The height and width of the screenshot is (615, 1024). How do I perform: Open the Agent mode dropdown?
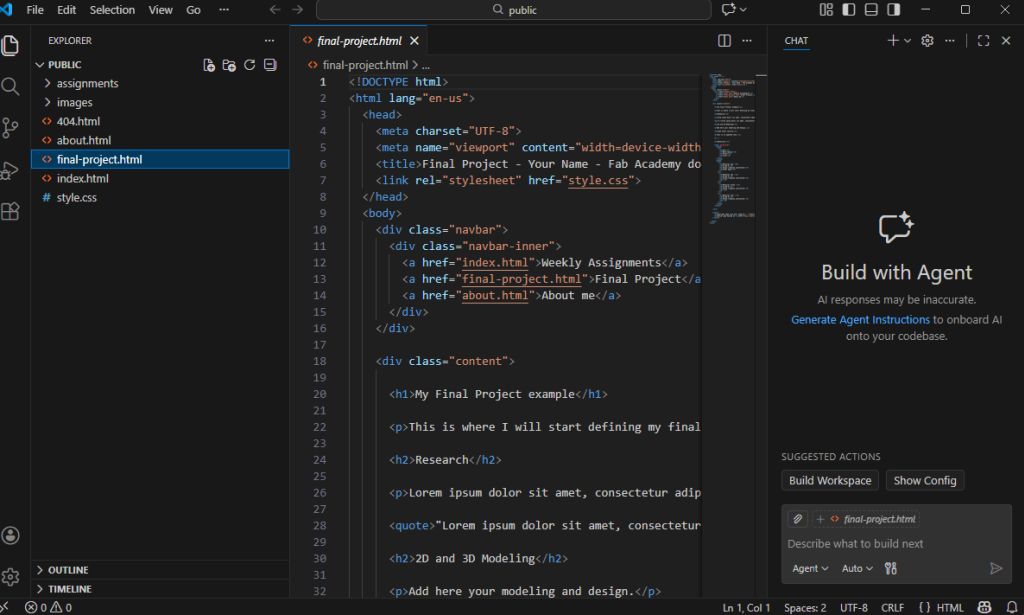810,568
